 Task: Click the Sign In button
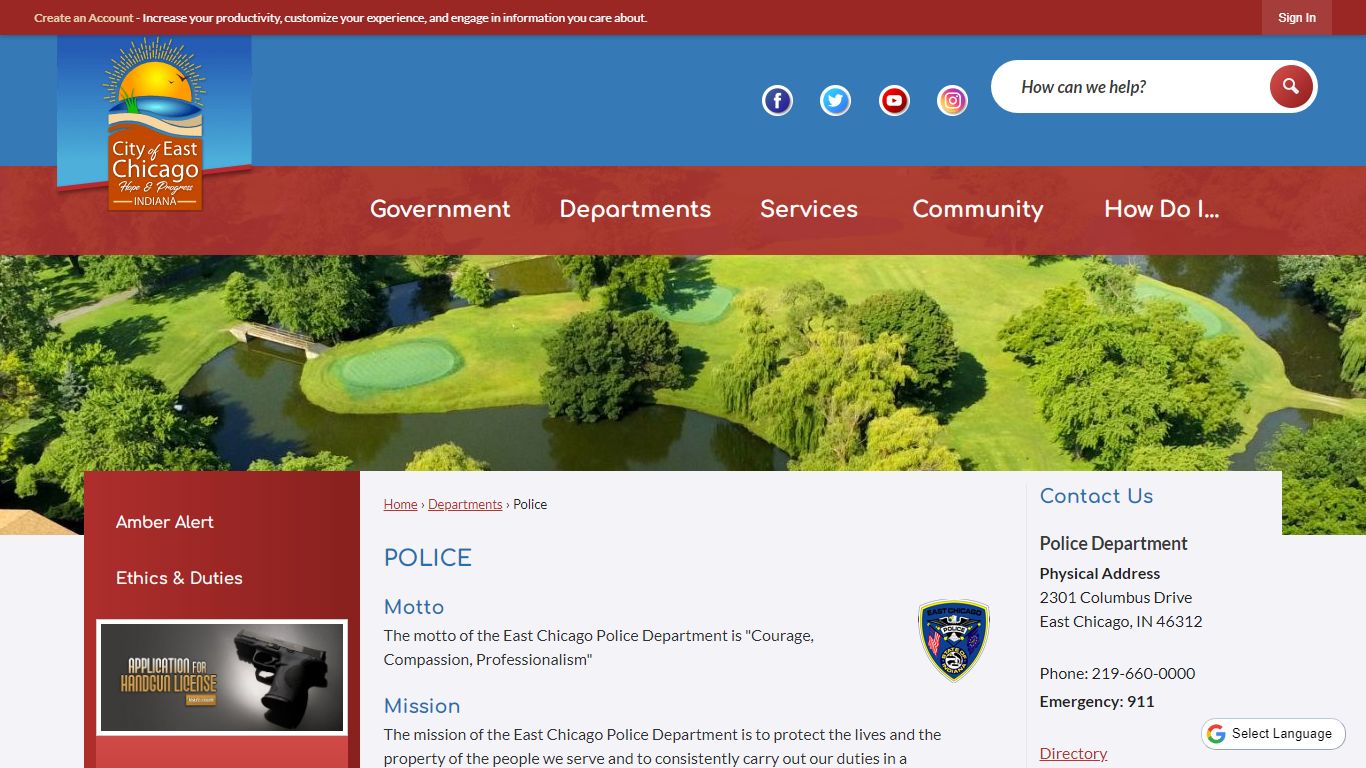[x=1297, y=18]
